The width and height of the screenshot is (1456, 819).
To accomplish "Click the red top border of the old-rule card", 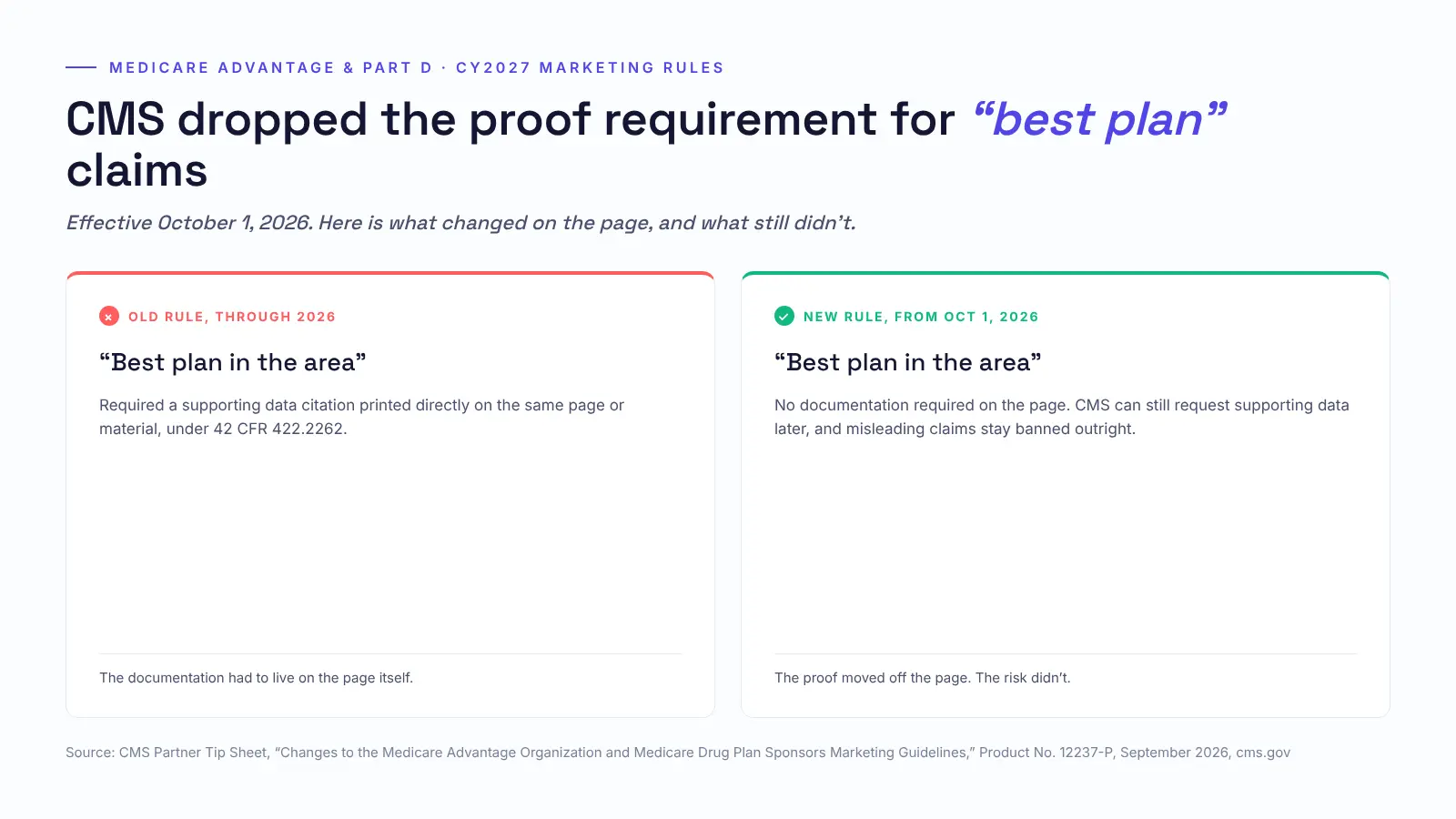I will pos(390,273).
